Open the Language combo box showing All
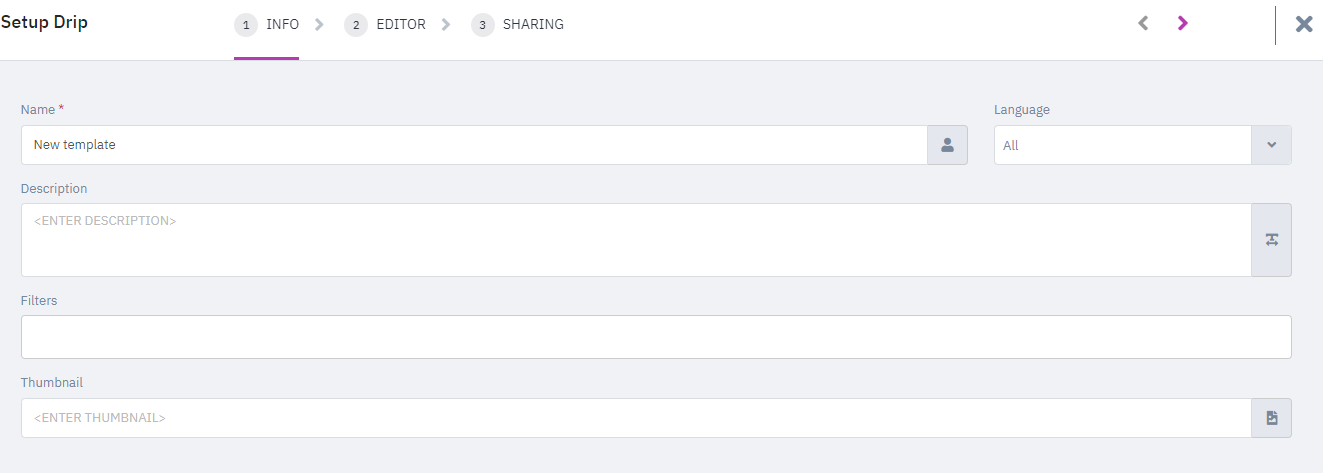Image resolution: width=1323 pixels, height=473 pixels. point(1142,145)
